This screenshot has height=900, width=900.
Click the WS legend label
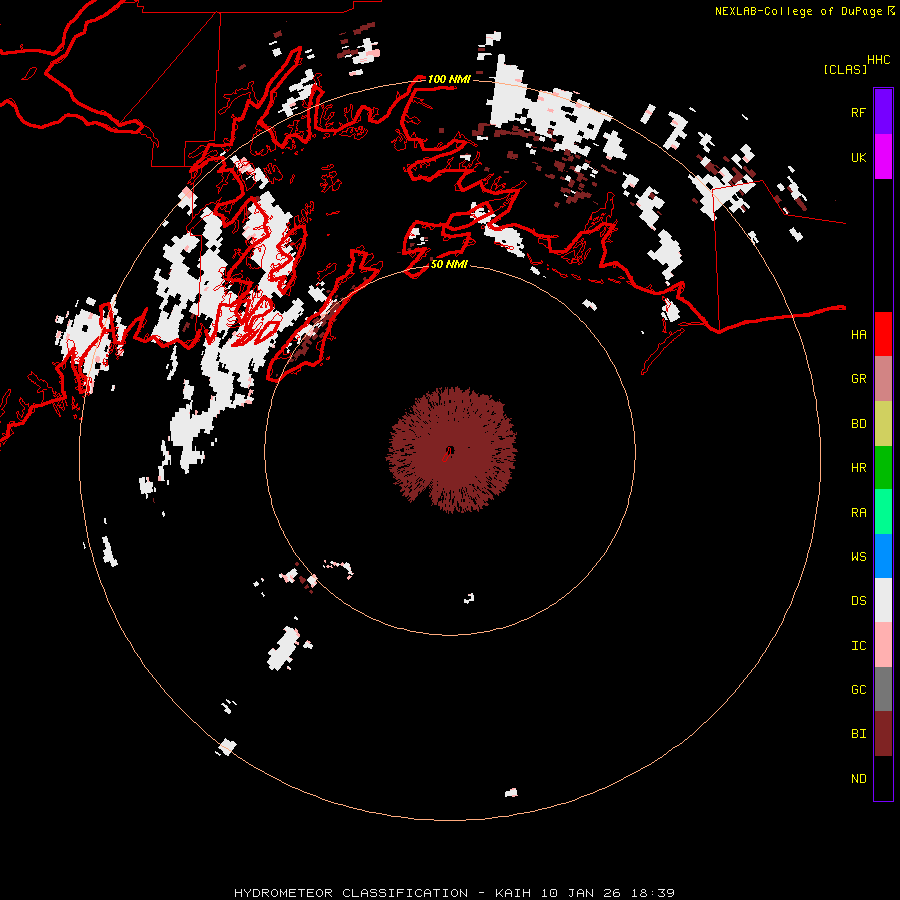click(858, 557)
